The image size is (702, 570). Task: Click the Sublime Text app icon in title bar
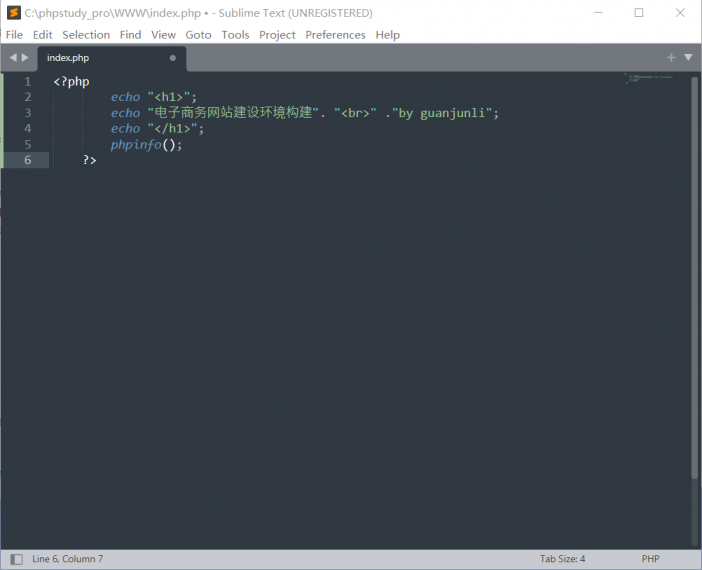13,13
